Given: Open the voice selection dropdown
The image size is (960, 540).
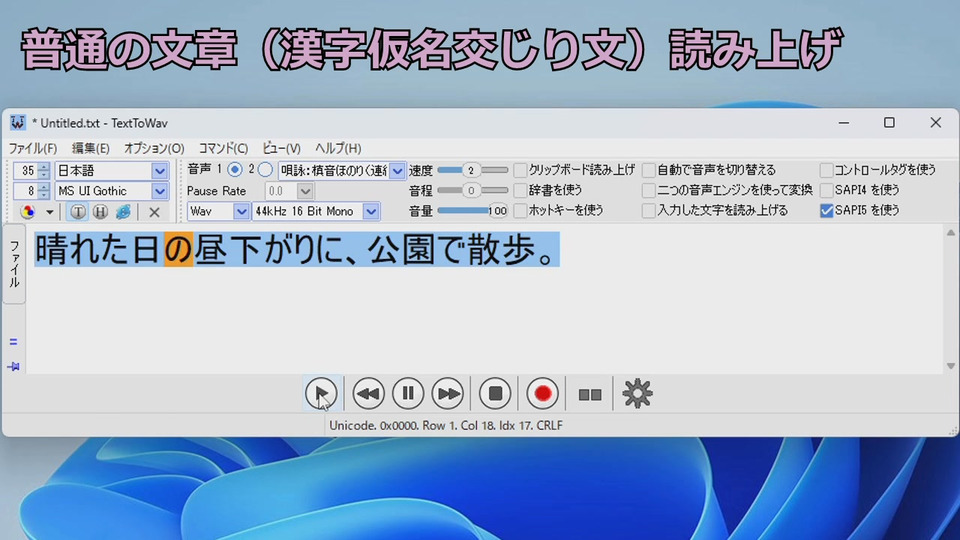Looking at the screenshot, I should click(397, 171).
